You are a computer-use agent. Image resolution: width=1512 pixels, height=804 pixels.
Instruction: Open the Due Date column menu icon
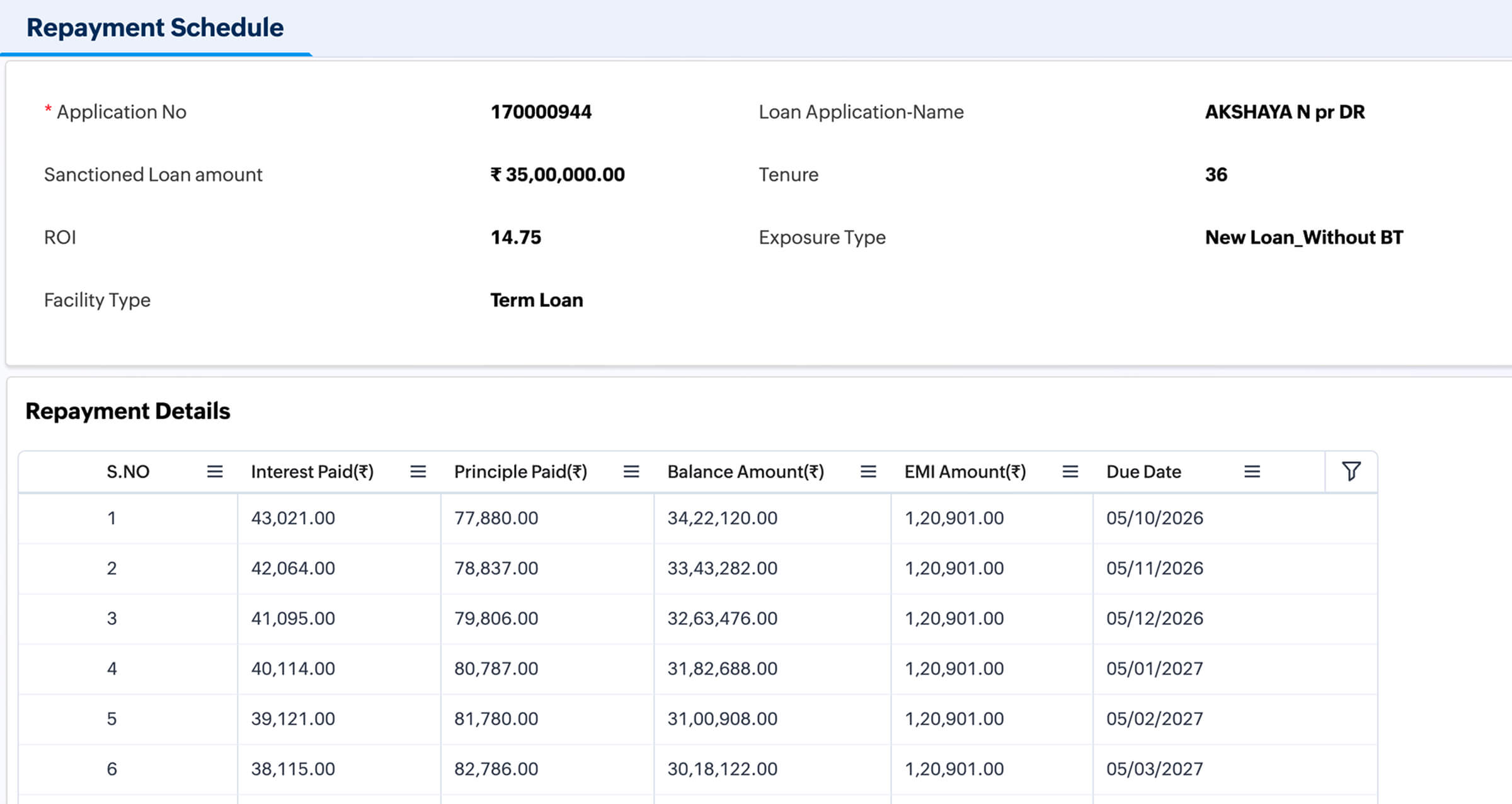pyautogui.click(x=1252, y=471)
